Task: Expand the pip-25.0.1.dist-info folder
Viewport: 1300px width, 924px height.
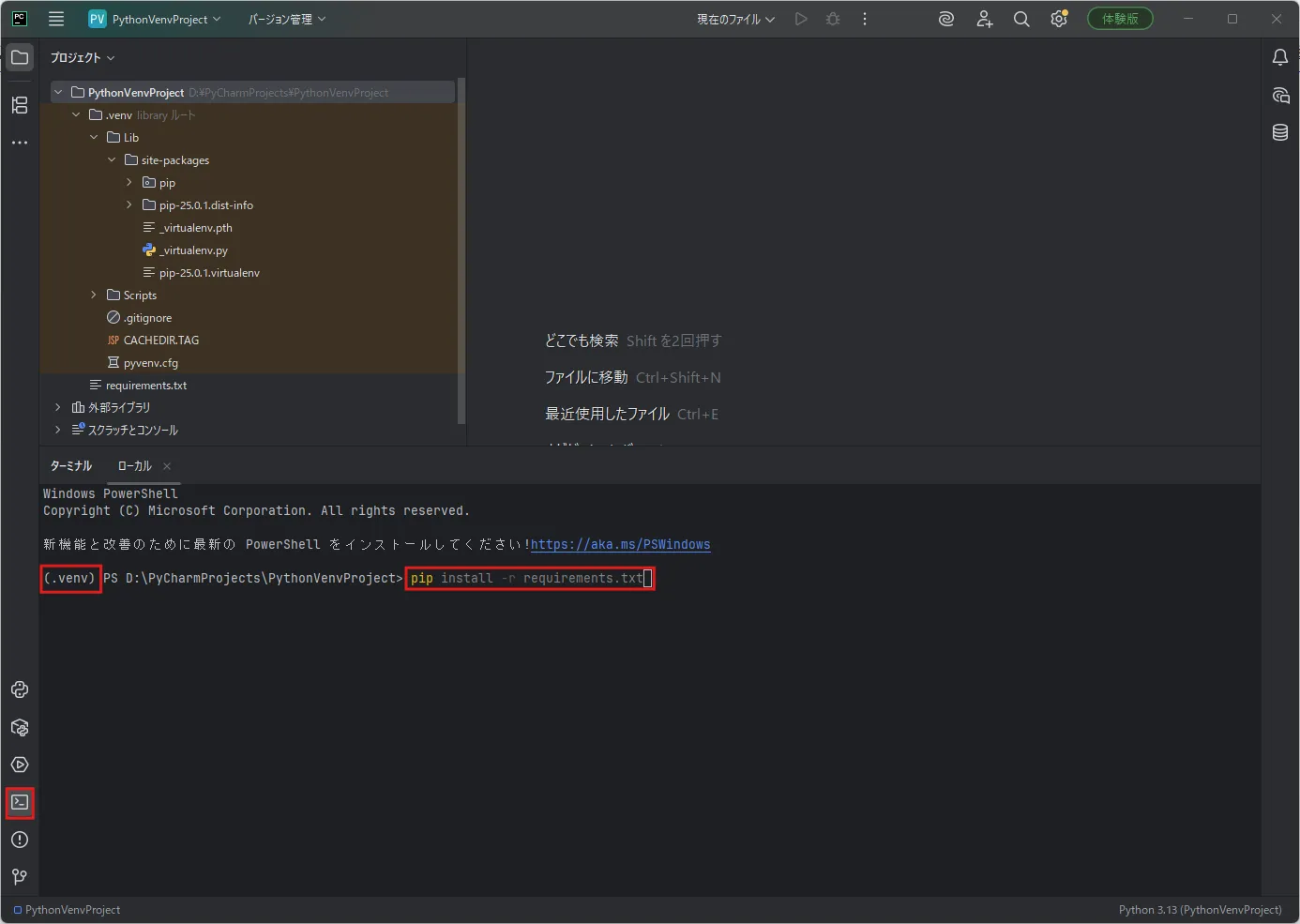Action: coord(129,204)
